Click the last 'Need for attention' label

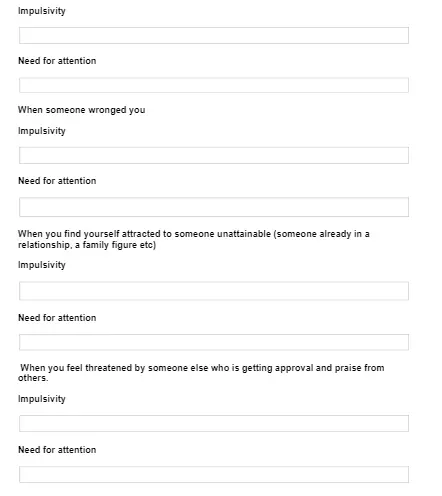(x=57, y=450)
